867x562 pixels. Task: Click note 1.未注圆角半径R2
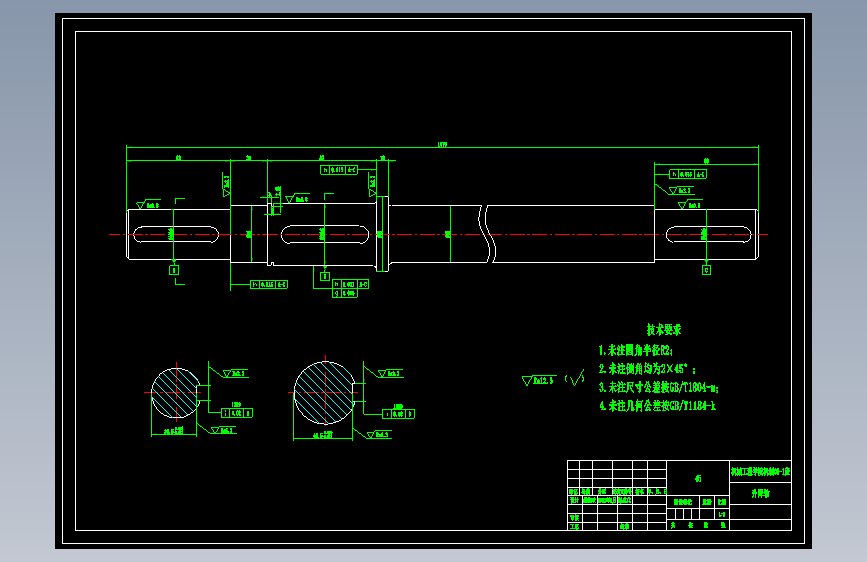coord(635,350)
